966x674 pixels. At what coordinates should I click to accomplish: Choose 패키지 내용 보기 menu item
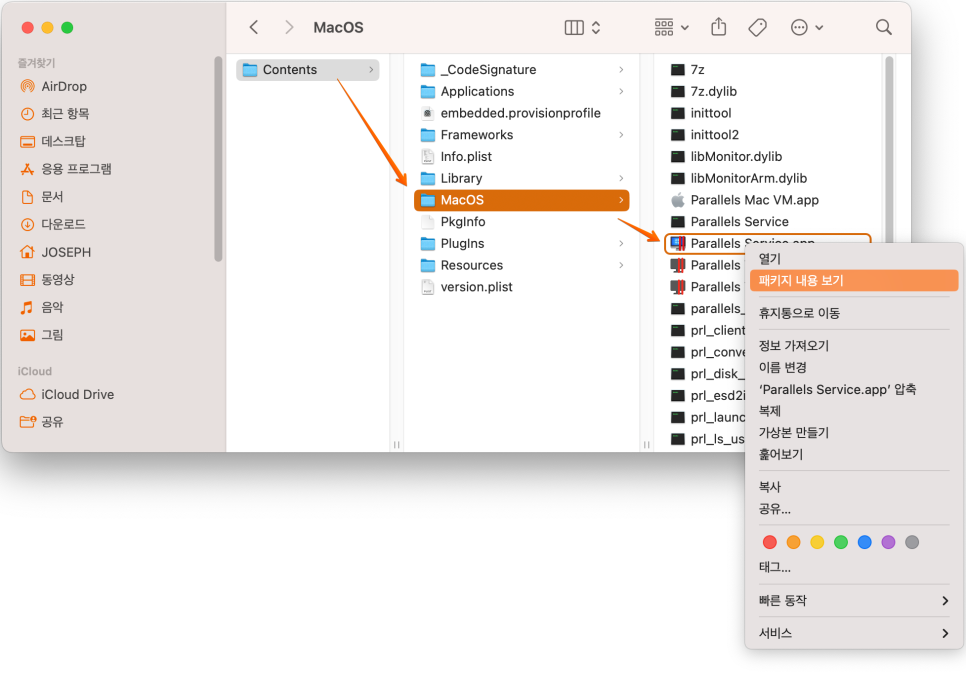tap(854, 280)
